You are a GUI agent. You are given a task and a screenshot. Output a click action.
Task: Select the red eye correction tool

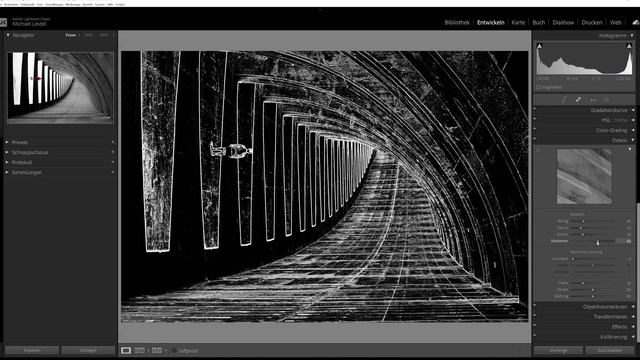[x=593, y=100]
